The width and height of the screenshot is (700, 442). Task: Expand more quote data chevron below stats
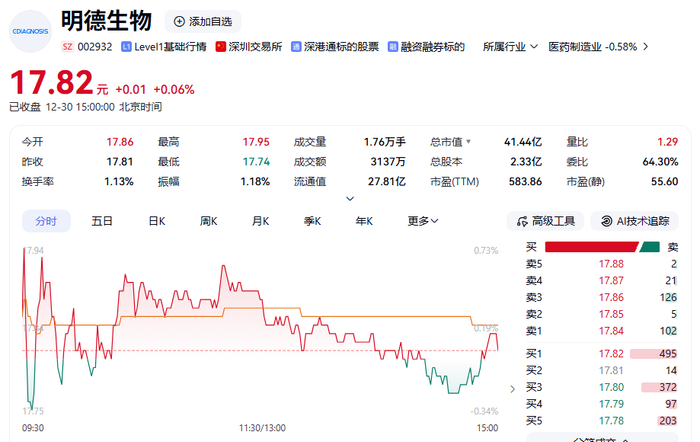pyautogui.click(x=350, y=199)
